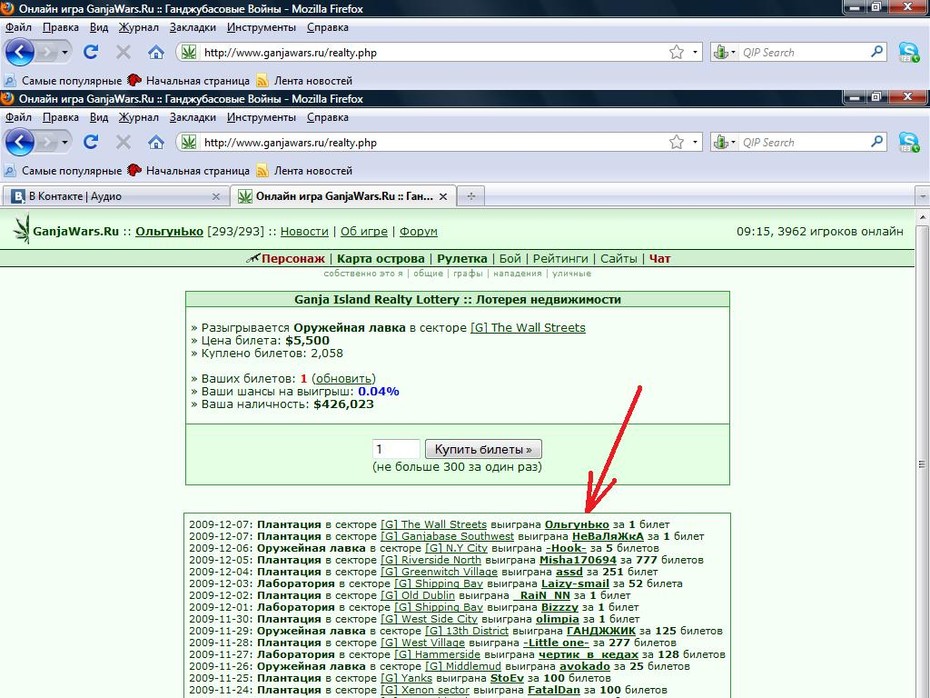Image resolution: width=930 pixels, height=698 pixels.
Task: Click back arrow in background Firefox window
Action: tap(19, 52)
